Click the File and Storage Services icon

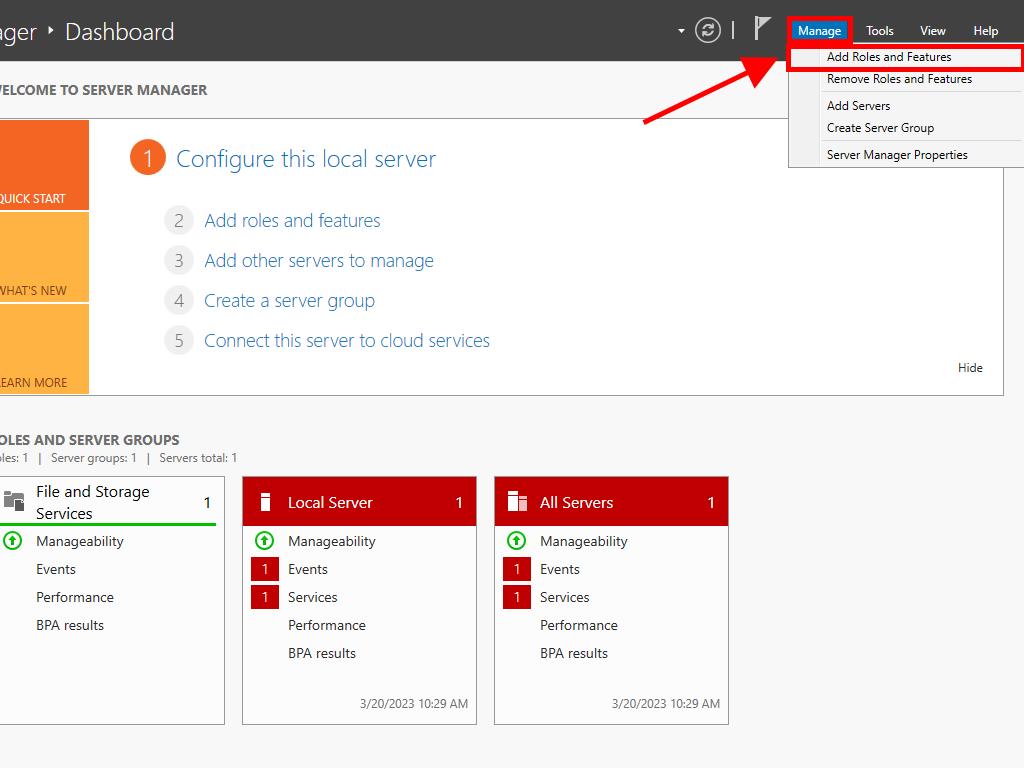coord(14,502)
